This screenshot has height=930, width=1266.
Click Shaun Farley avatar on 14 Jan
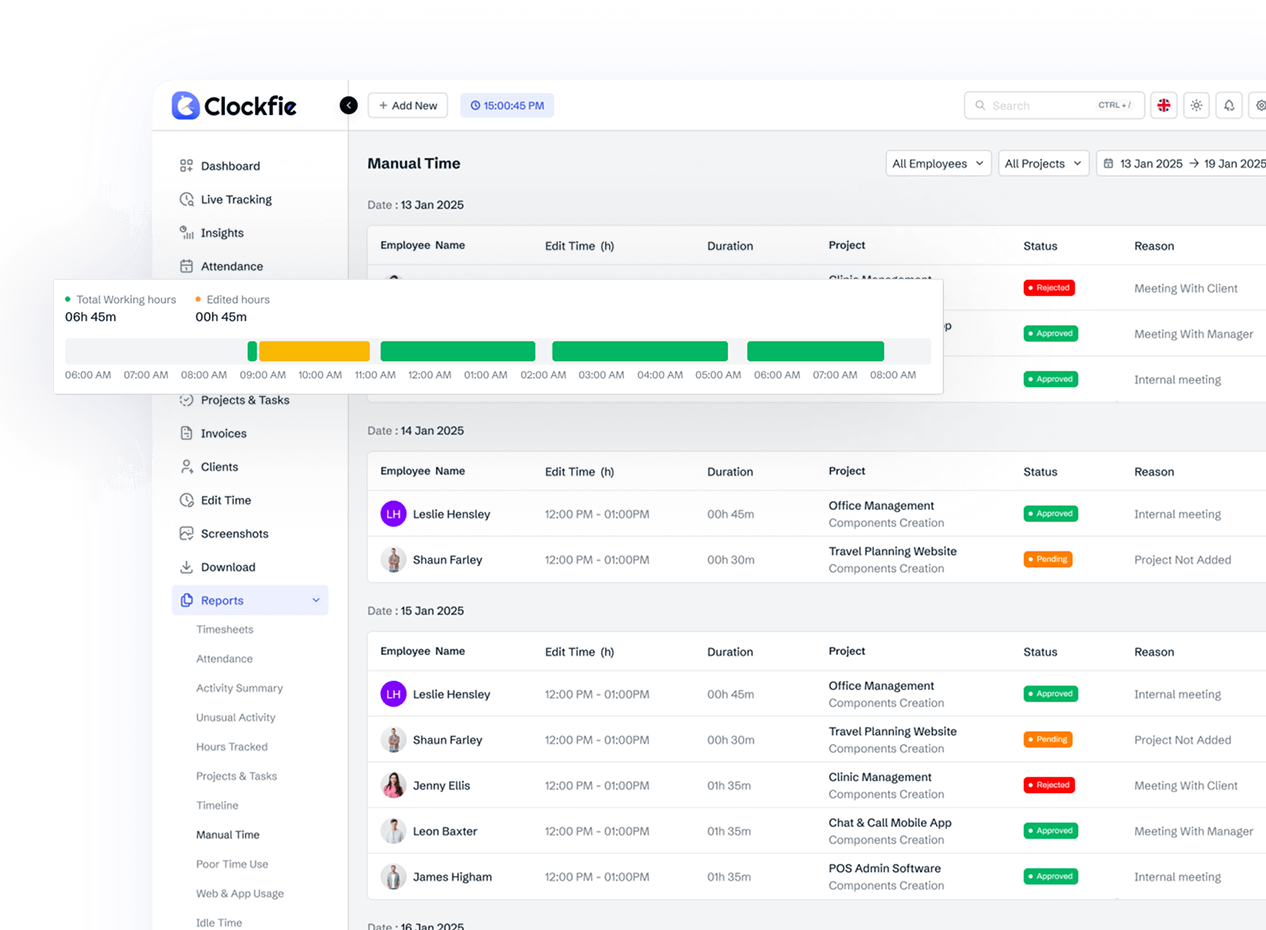(393, 560)
